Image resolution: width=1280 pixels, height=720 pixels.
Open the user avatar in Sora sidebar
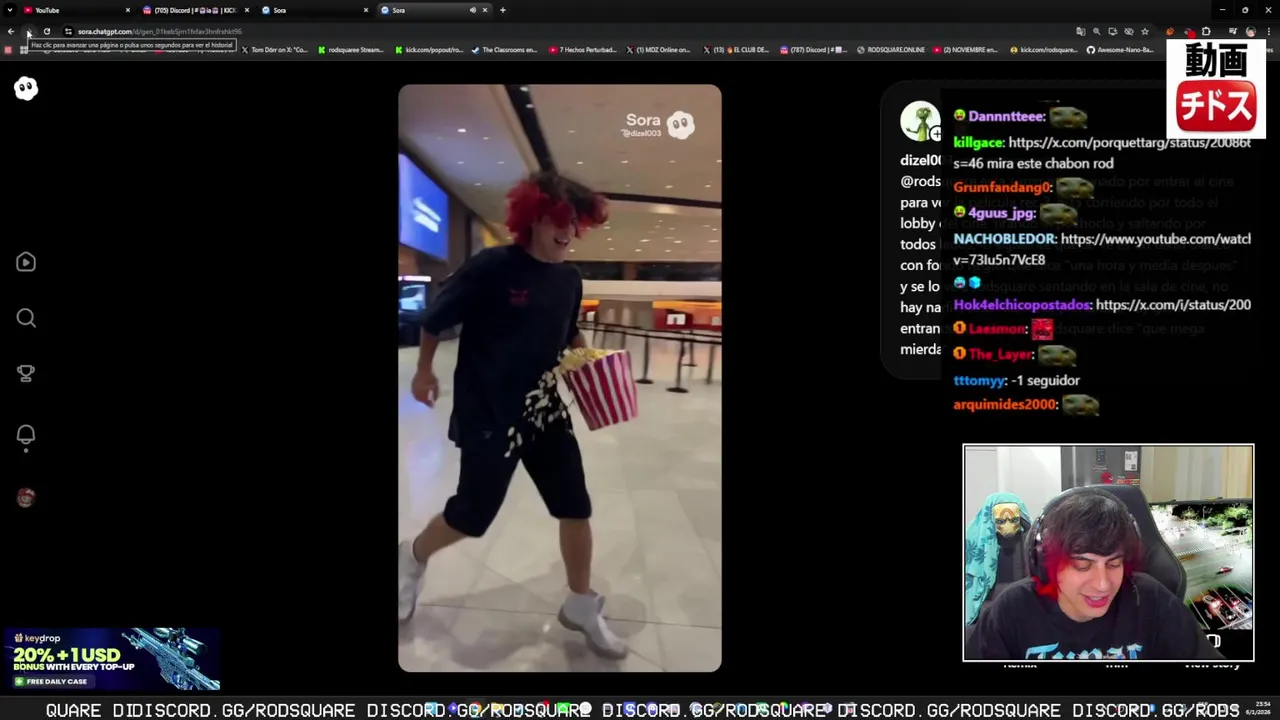[26, 497]
